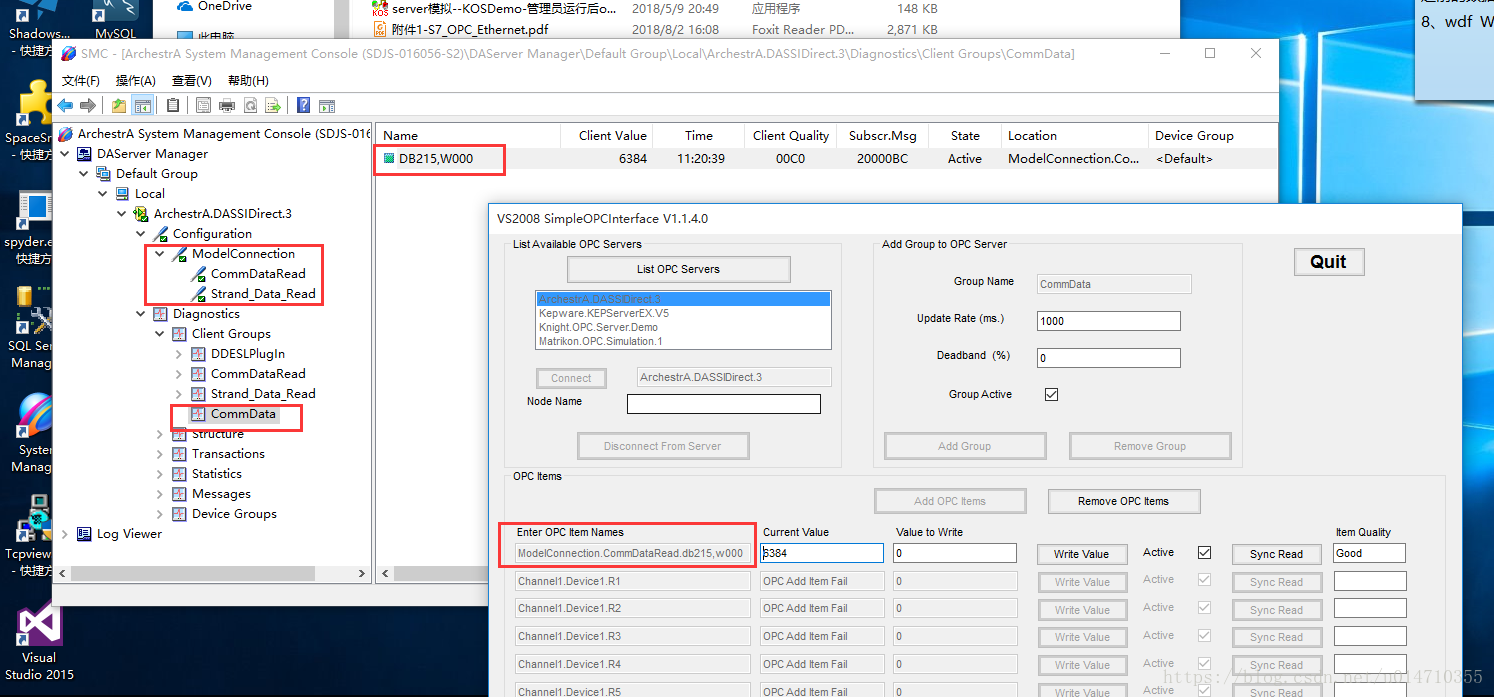Click the Update Rate (ms.) input field

1108,321
